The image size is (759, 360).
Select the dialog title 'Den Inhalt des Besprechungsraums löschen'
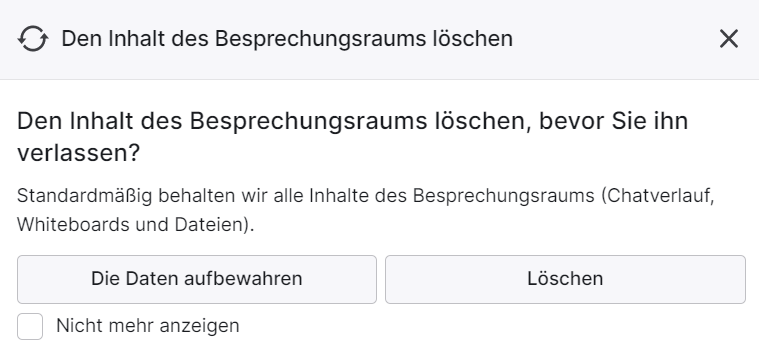tap(287, 39)
